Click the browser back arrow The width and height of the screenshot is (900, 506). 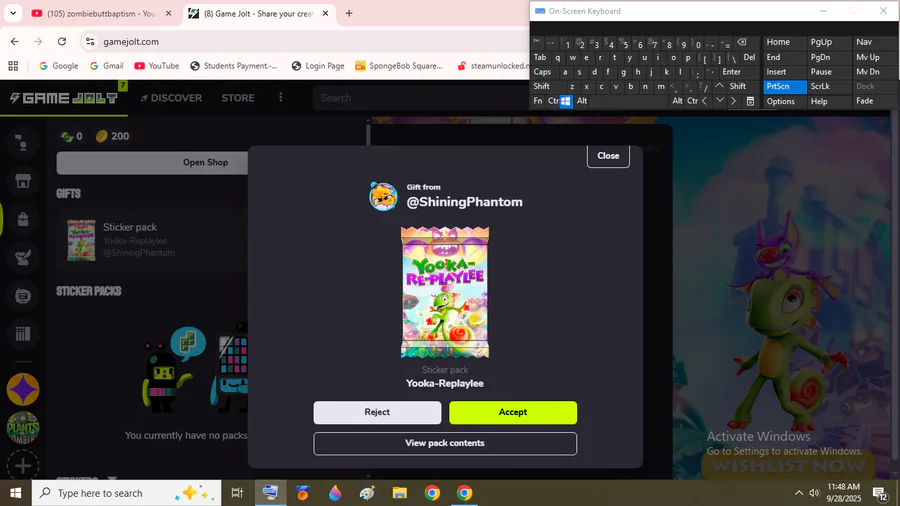[14, 41]
